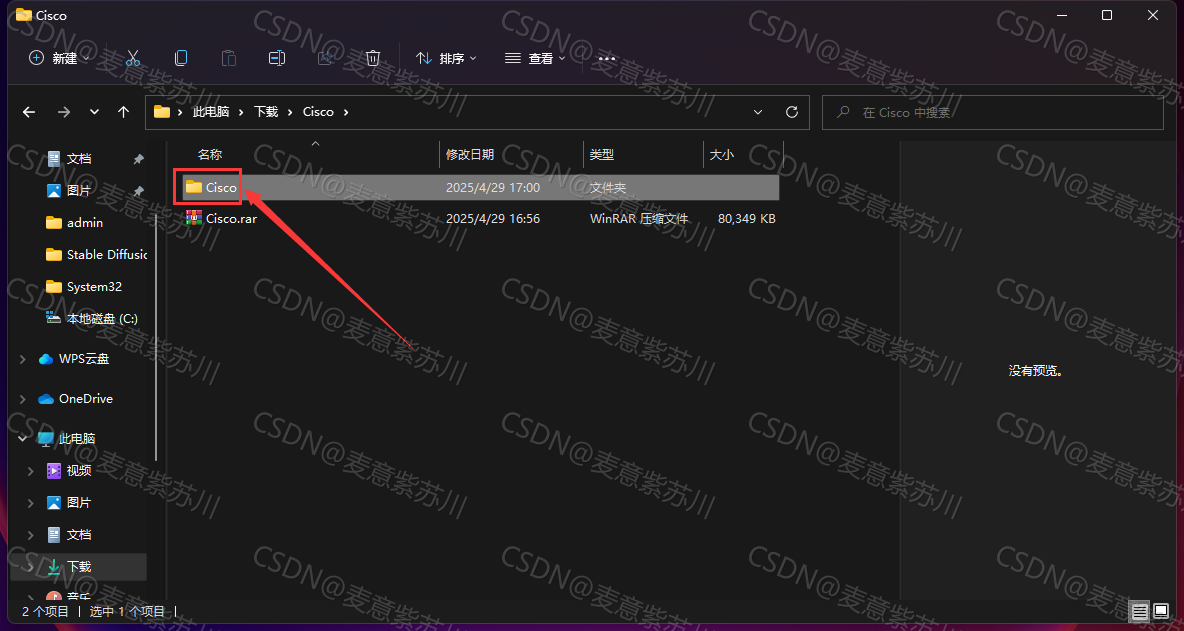The image size is (1184, 631).
Task: Switch to details view icon in status bar
Action: (1140, 611)
